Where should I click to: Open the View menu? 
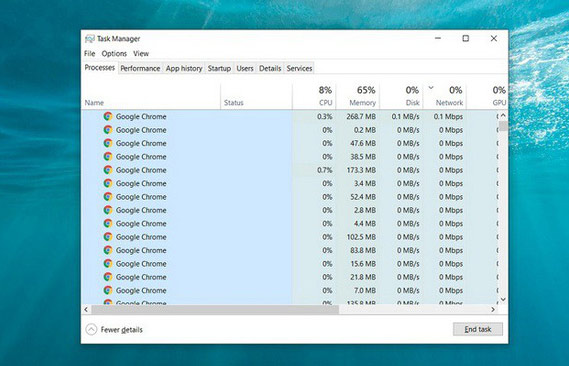141,54
